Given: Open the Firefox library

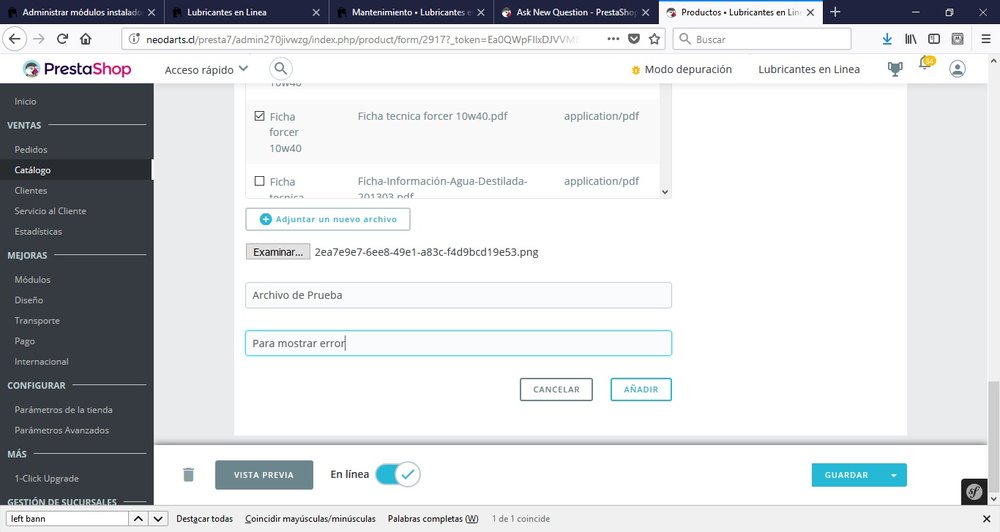Looking at the screenshot, I should (x=911, y=39).
